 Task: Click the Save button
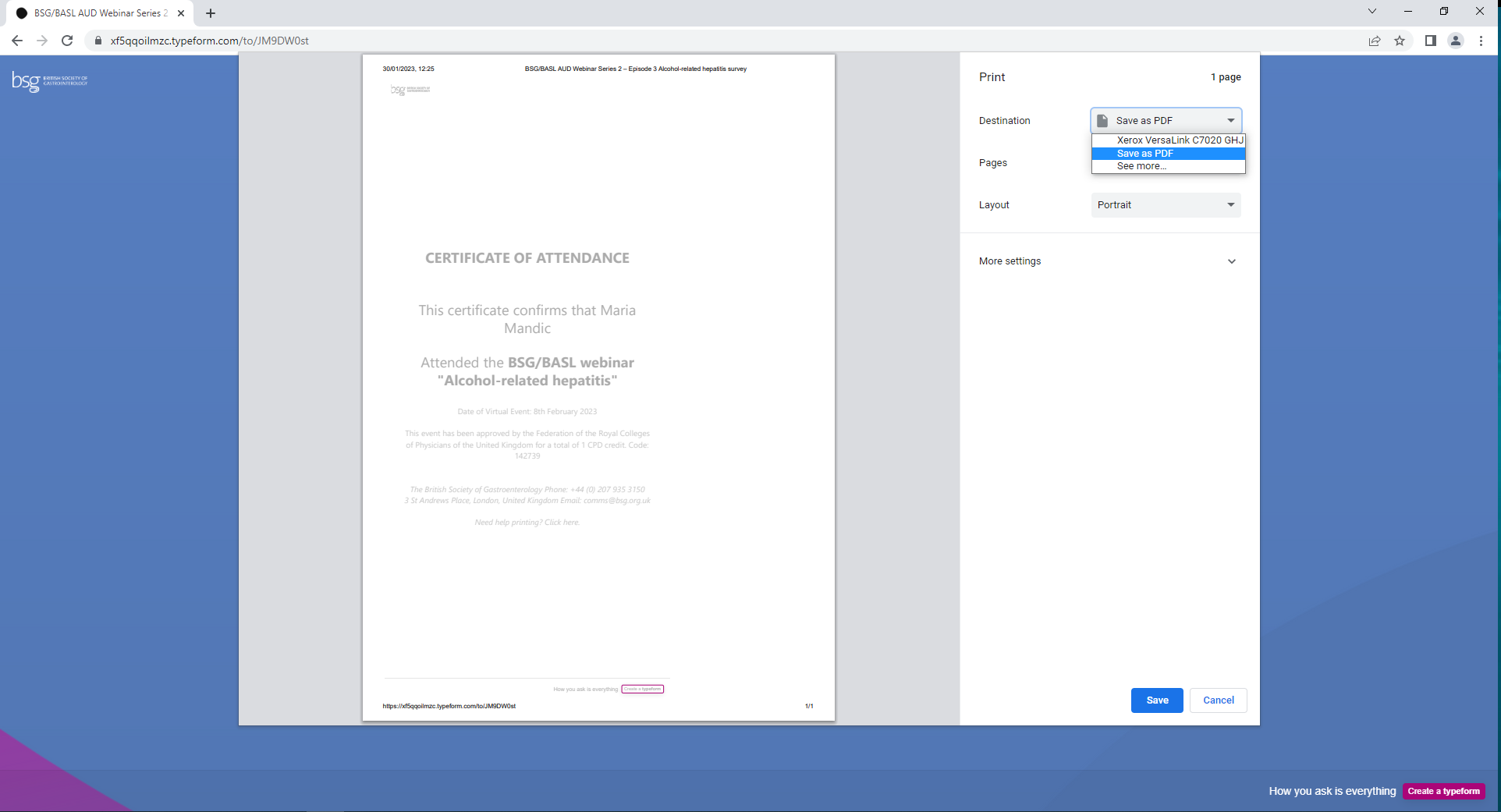point(1157,700)
